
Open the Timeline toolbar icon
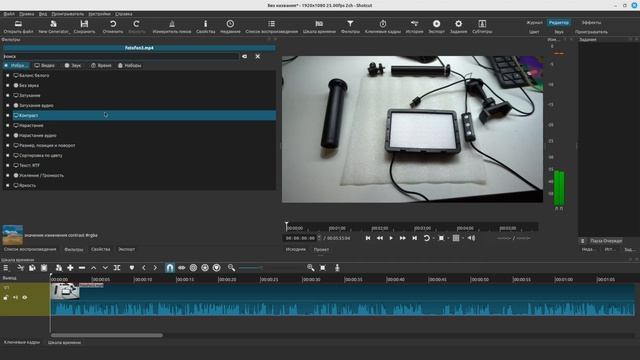click(319, 24)
